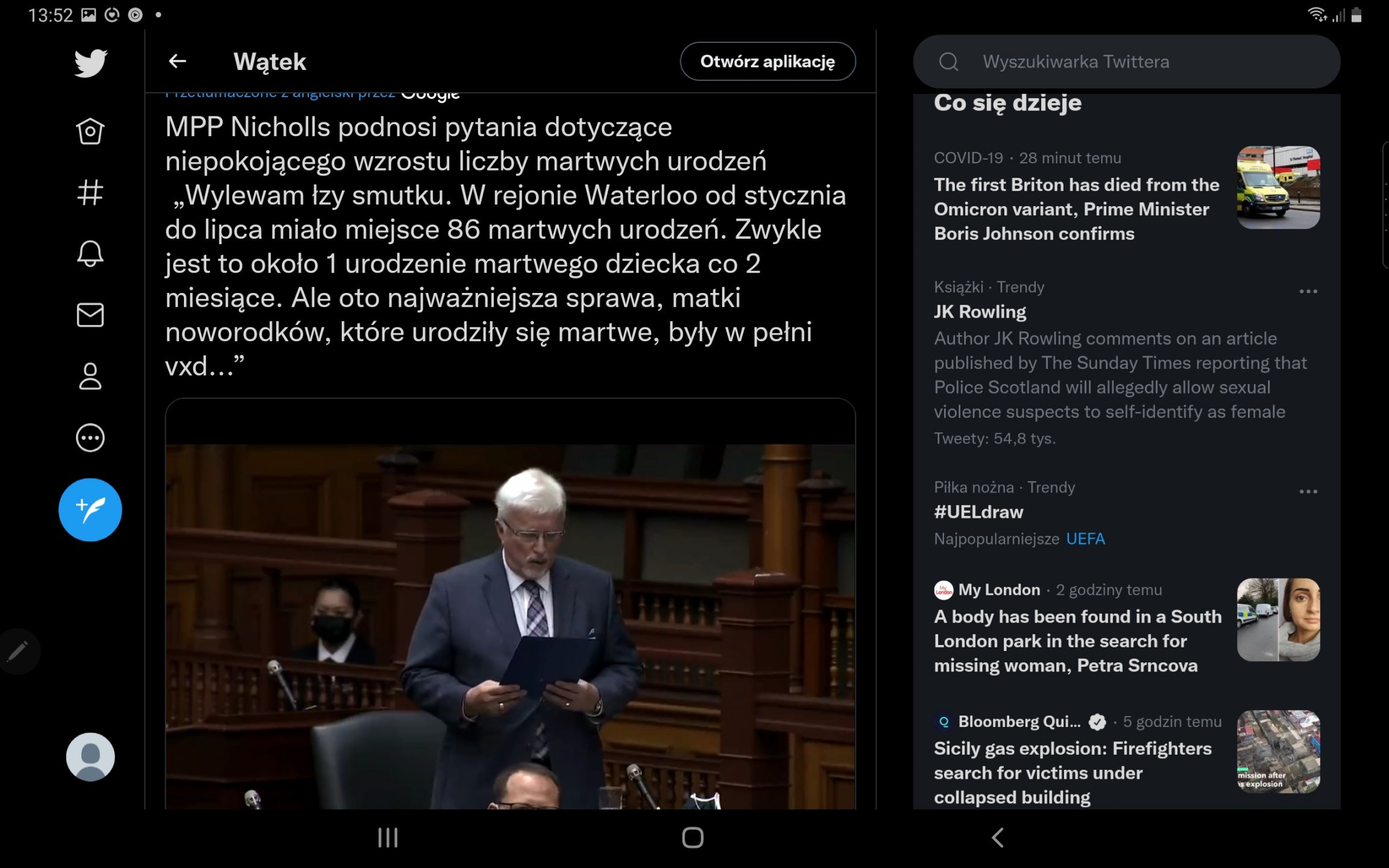
Task: Click the Twitter bird logo
Action: pyautogui.click(x=90, y=63)
